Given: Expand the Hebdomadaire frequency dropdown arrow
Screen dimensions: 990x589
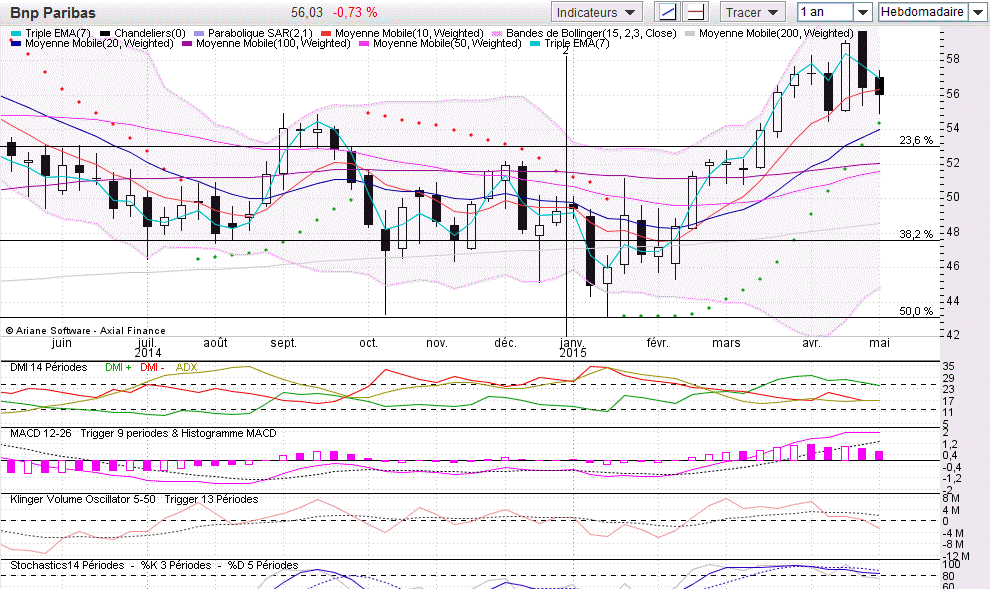Looking at the screenshot, I should (977, 12).
